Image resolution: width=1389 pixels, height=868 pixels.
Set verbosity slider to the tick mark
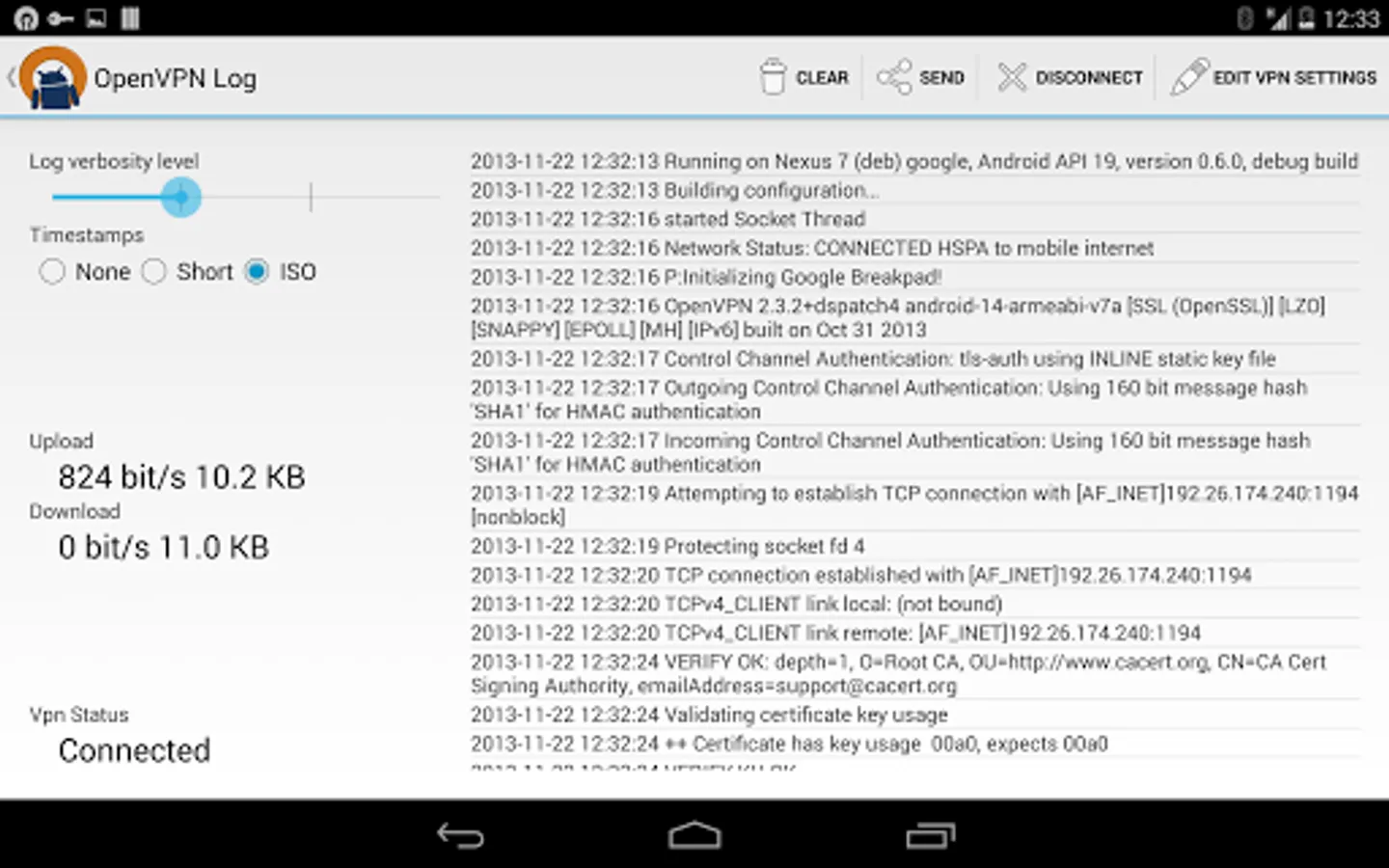coord(311,197)
